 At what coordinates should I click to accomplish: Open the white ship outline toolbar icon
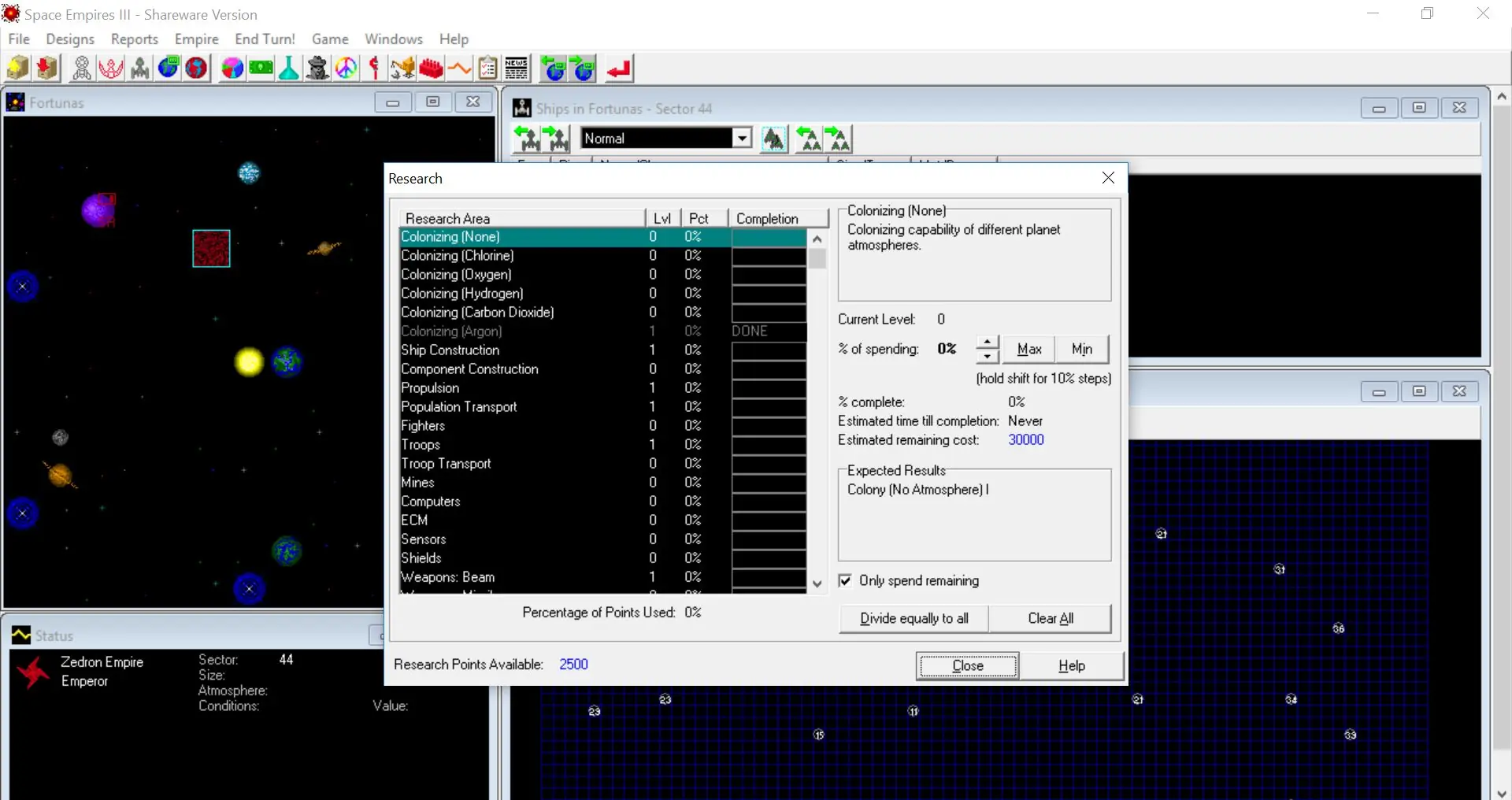(81, 69)
